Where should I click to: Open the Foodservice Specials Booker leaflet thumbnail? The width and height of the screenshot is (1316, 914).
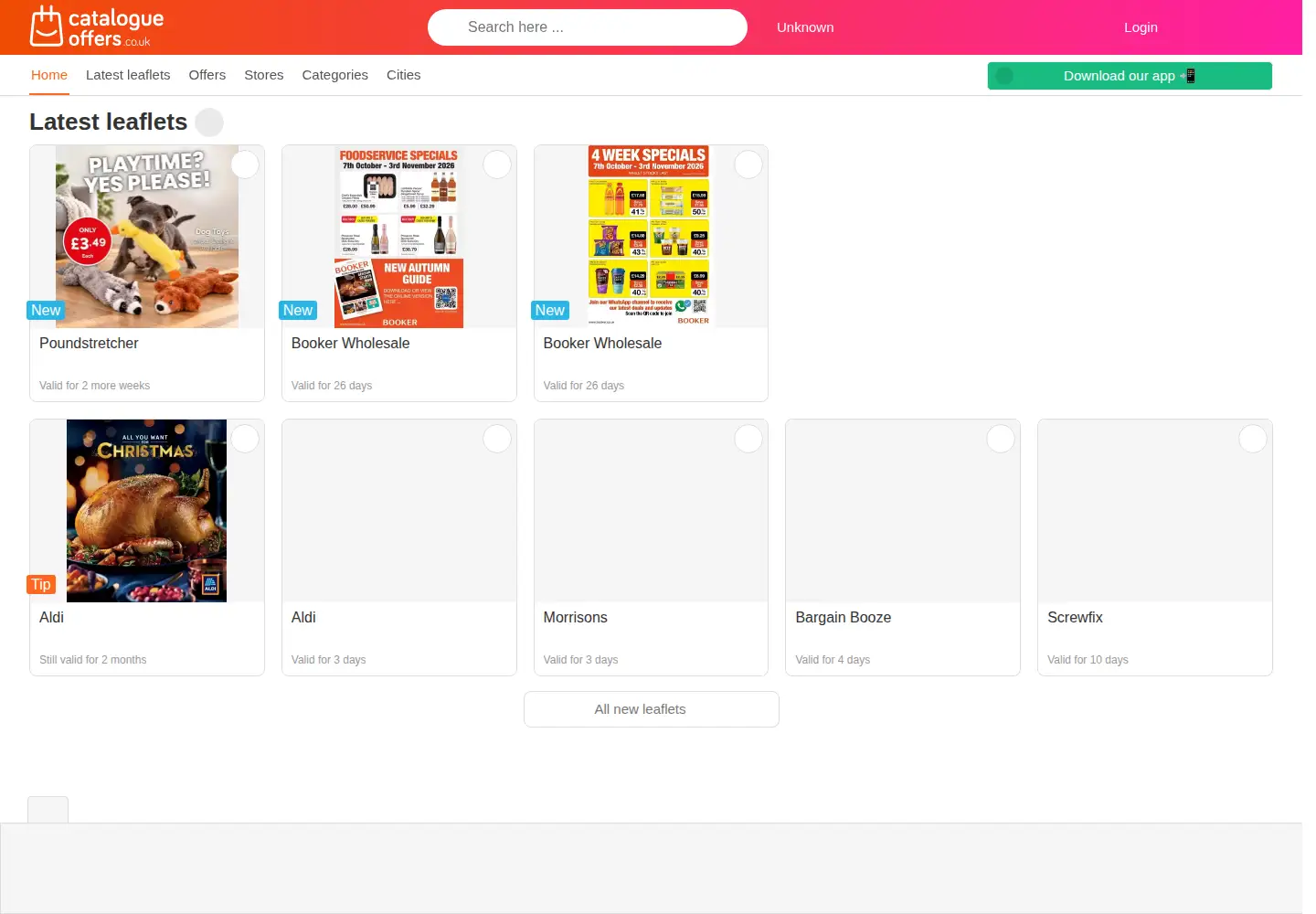pyautogui.click(x=399, y=237)
